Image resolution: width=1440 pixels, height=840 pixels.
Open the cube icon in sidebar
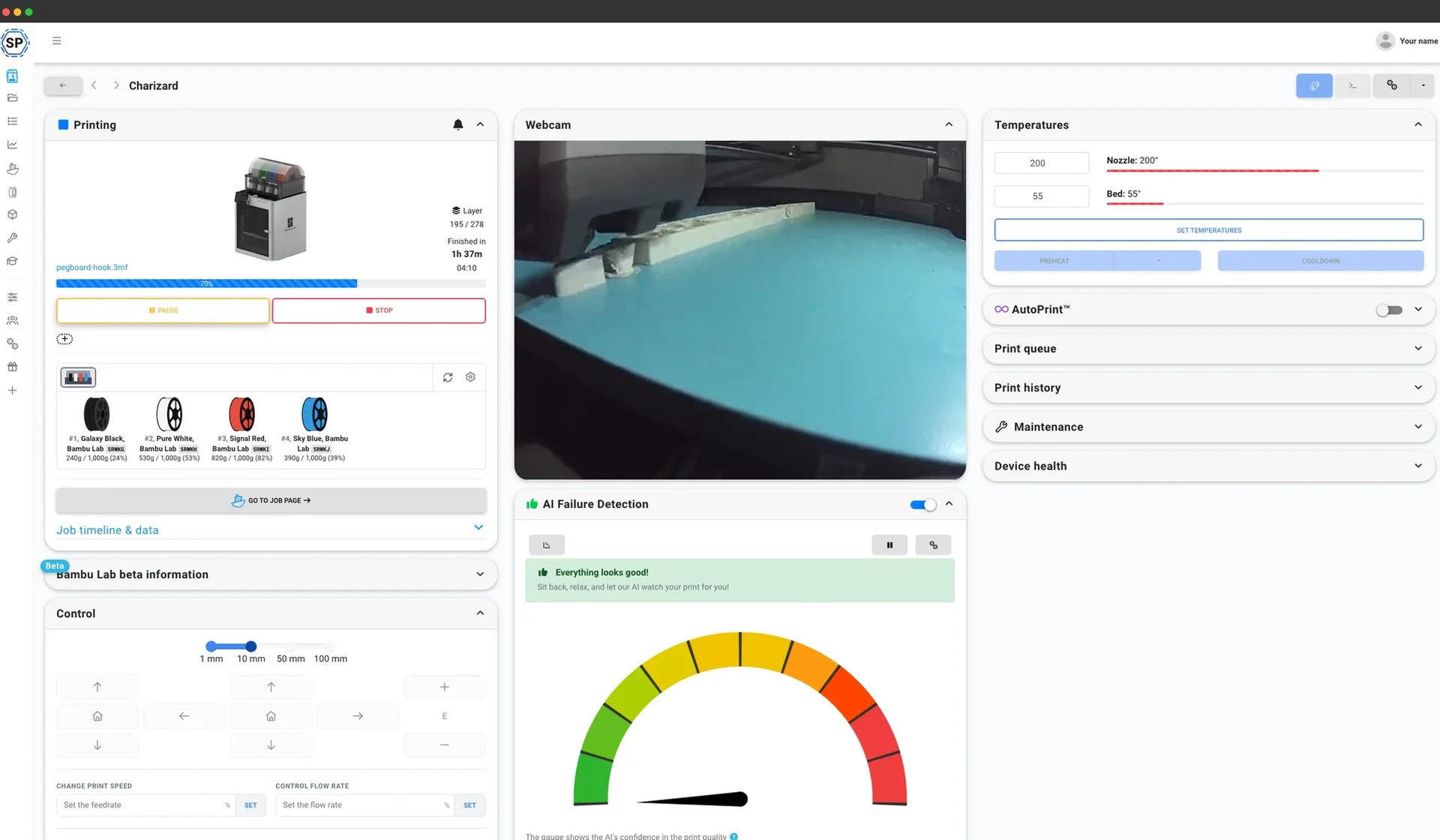pos(12,214)
